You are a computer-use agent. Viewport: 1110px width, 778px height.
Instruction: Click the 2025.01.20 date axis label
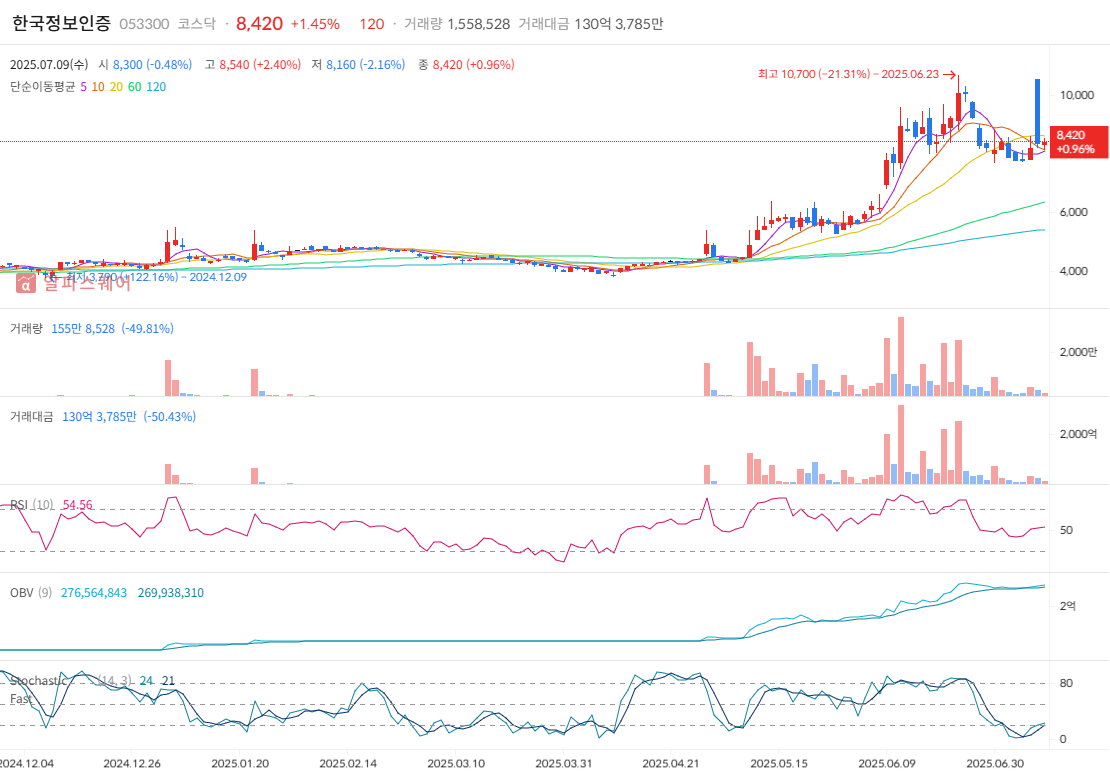[x=240, y=764]
